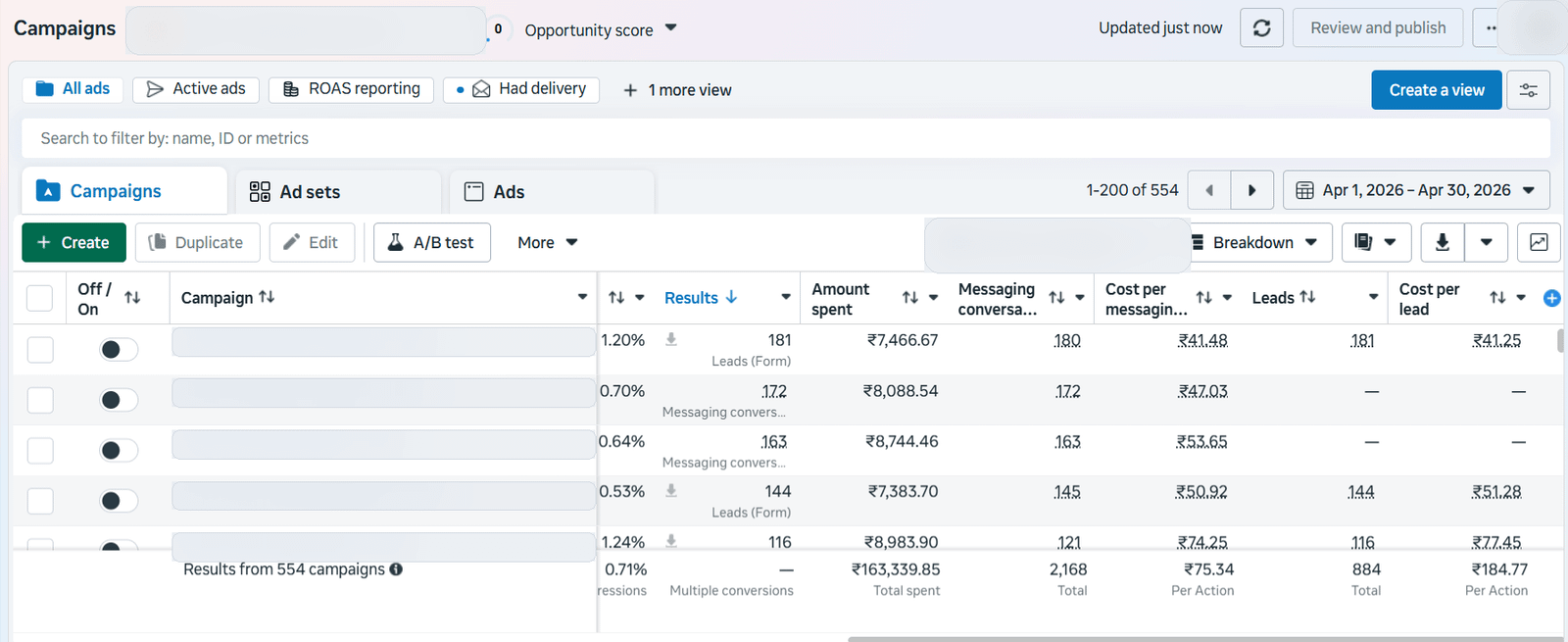Image resolution: width=1568 pixels, height=642 pixels.
Task: Go to previous page of campaigns
Action: point(1209,190)
